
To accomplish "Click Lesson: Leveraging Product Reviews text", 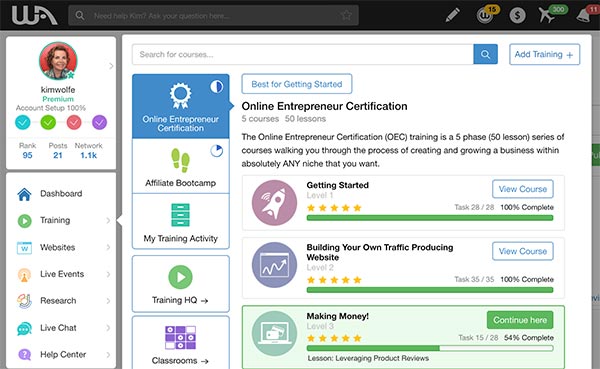I will point(368,358).
